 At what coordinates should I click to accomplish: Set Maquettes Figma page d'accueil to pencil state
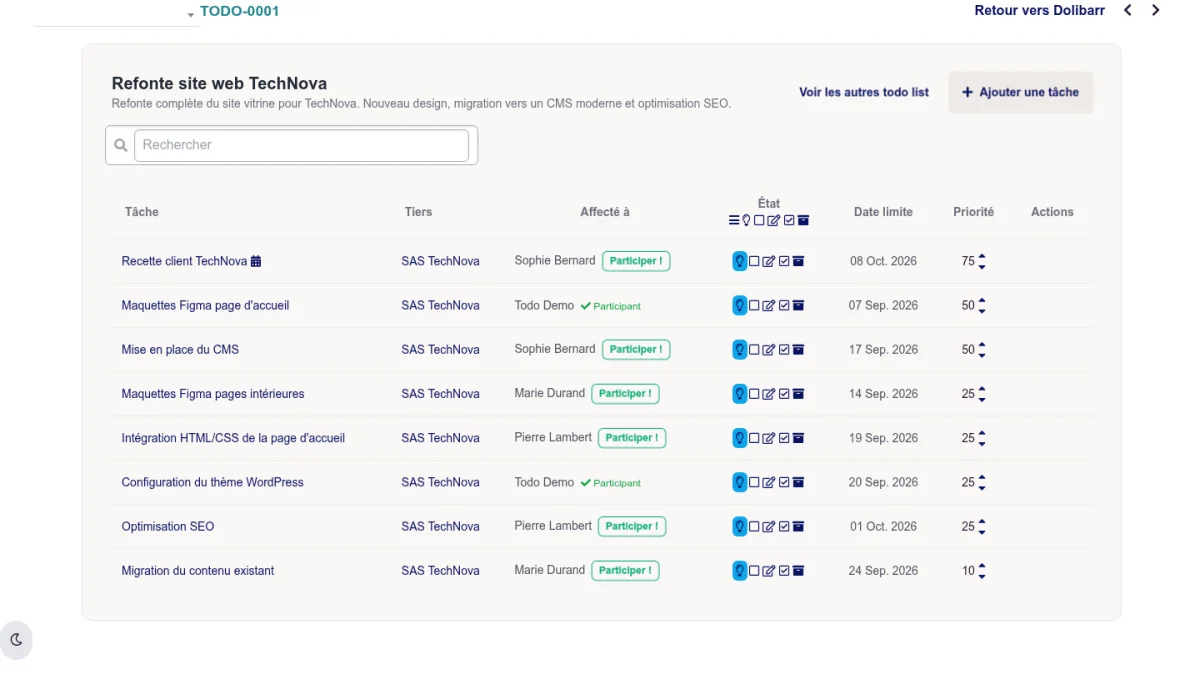click(x=769, y=305)
